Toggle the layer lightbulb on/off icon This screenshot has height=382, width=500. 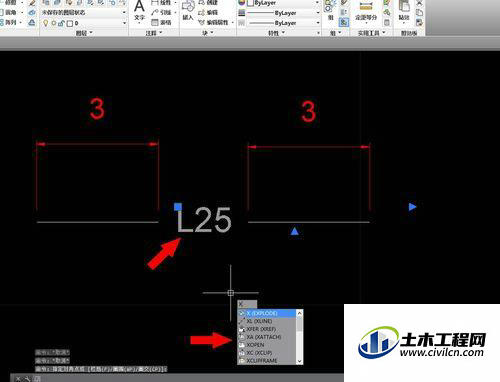click(x=46, y=23)
